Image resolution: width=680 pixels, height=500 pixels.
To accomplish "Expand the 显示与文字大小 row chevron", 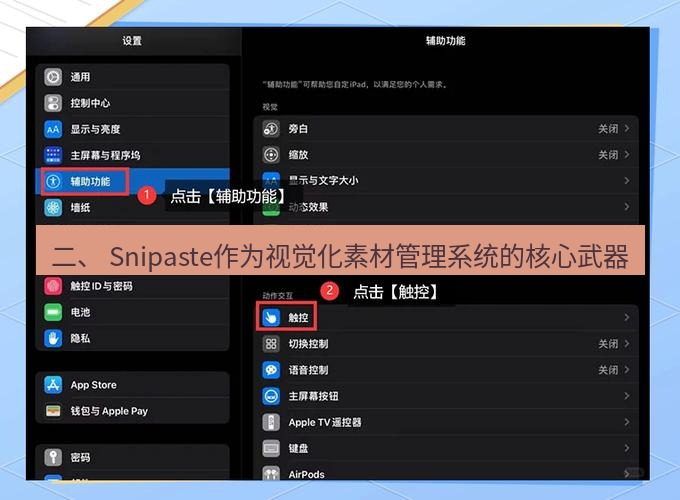I will point(627,181).
